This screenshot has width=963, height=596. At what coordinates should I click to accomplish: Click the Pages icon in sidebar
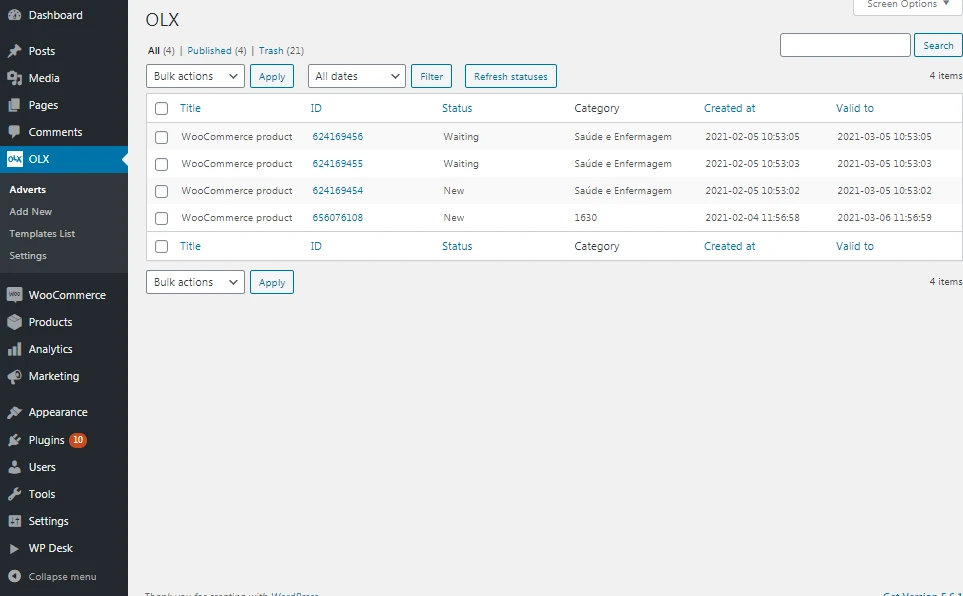click(x=15, y=105)
